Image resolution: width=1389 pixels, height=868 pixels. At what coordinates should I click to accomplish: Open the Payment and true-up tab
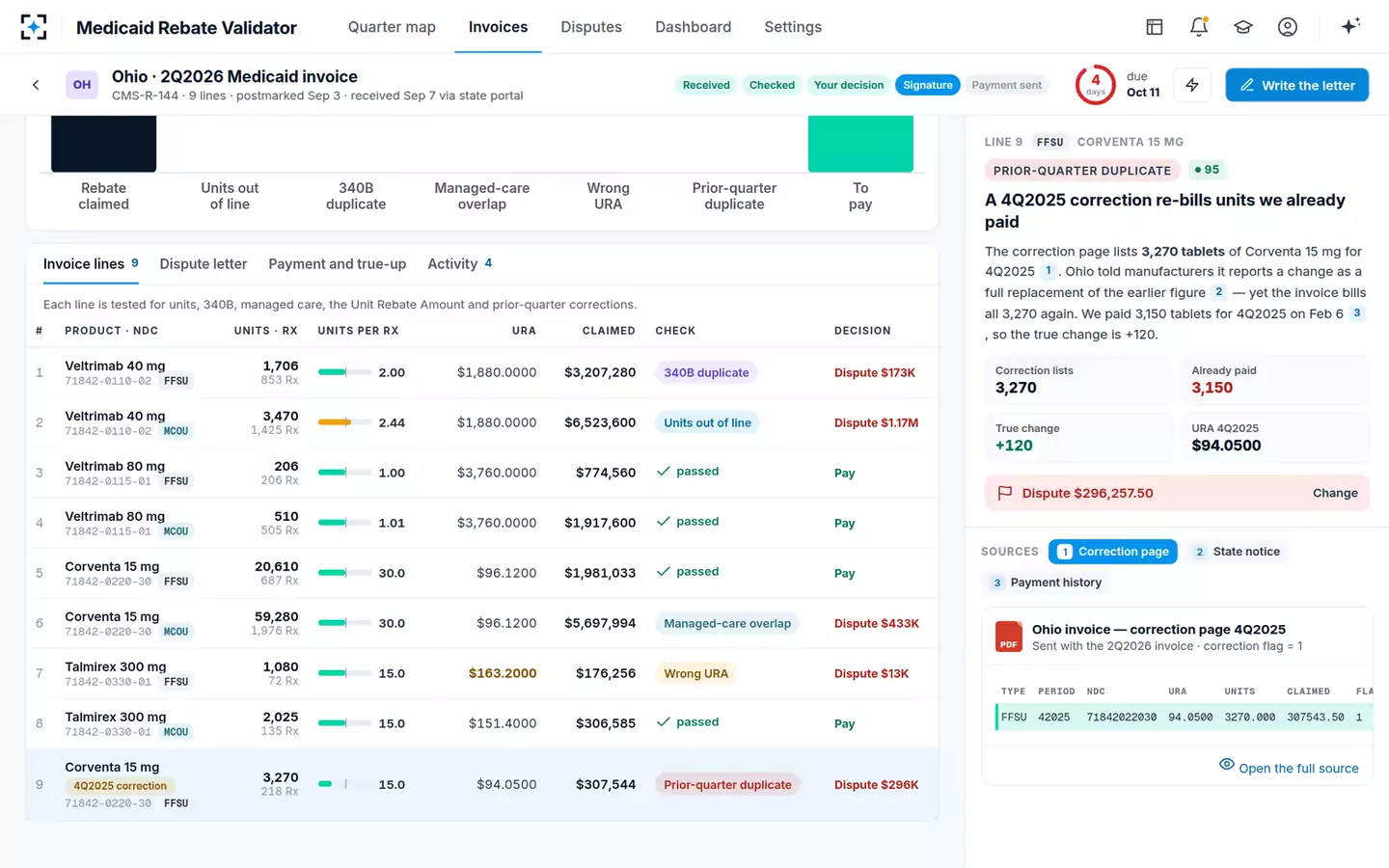[x=338, y=264]
